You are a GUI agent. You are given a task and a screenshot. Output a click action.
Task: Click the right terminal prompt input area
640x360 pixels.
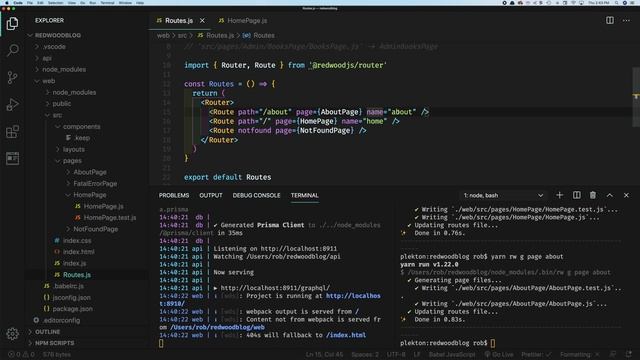493,343
